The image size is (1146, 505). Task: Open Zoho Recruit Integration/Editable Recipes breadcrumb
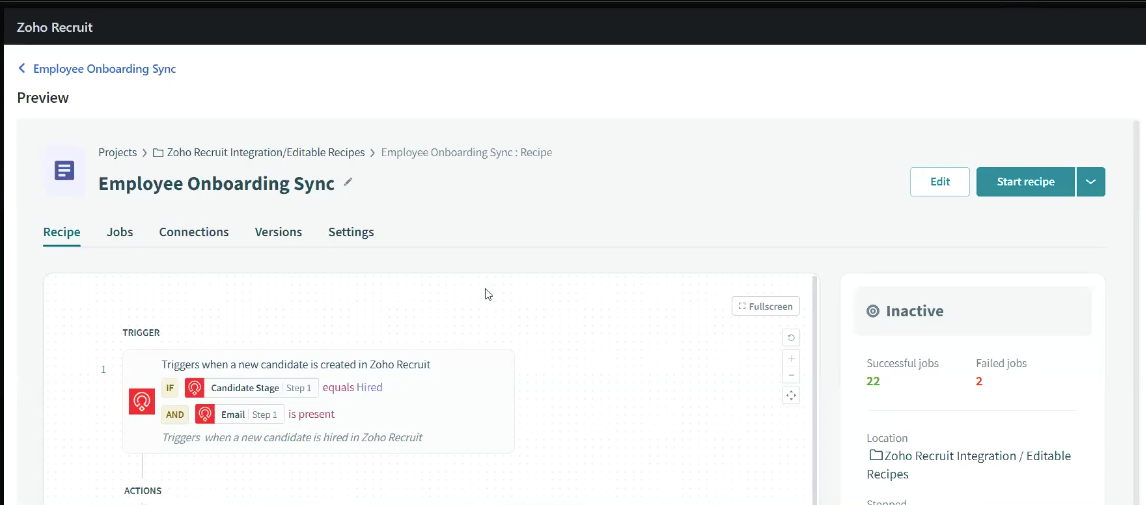coord(266,153)
